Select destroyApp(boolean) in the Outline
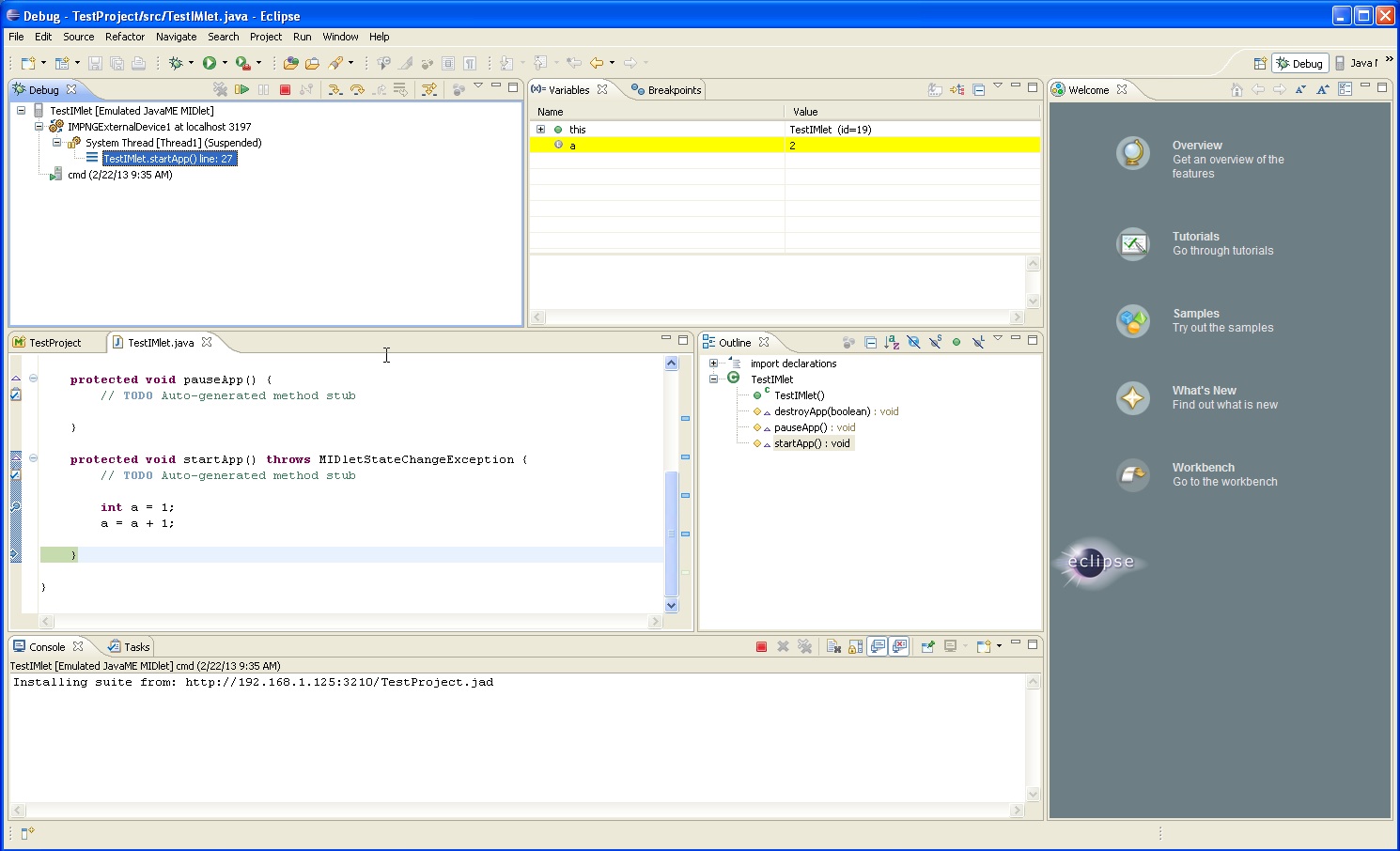1400x851 pixels. point(821,411)
